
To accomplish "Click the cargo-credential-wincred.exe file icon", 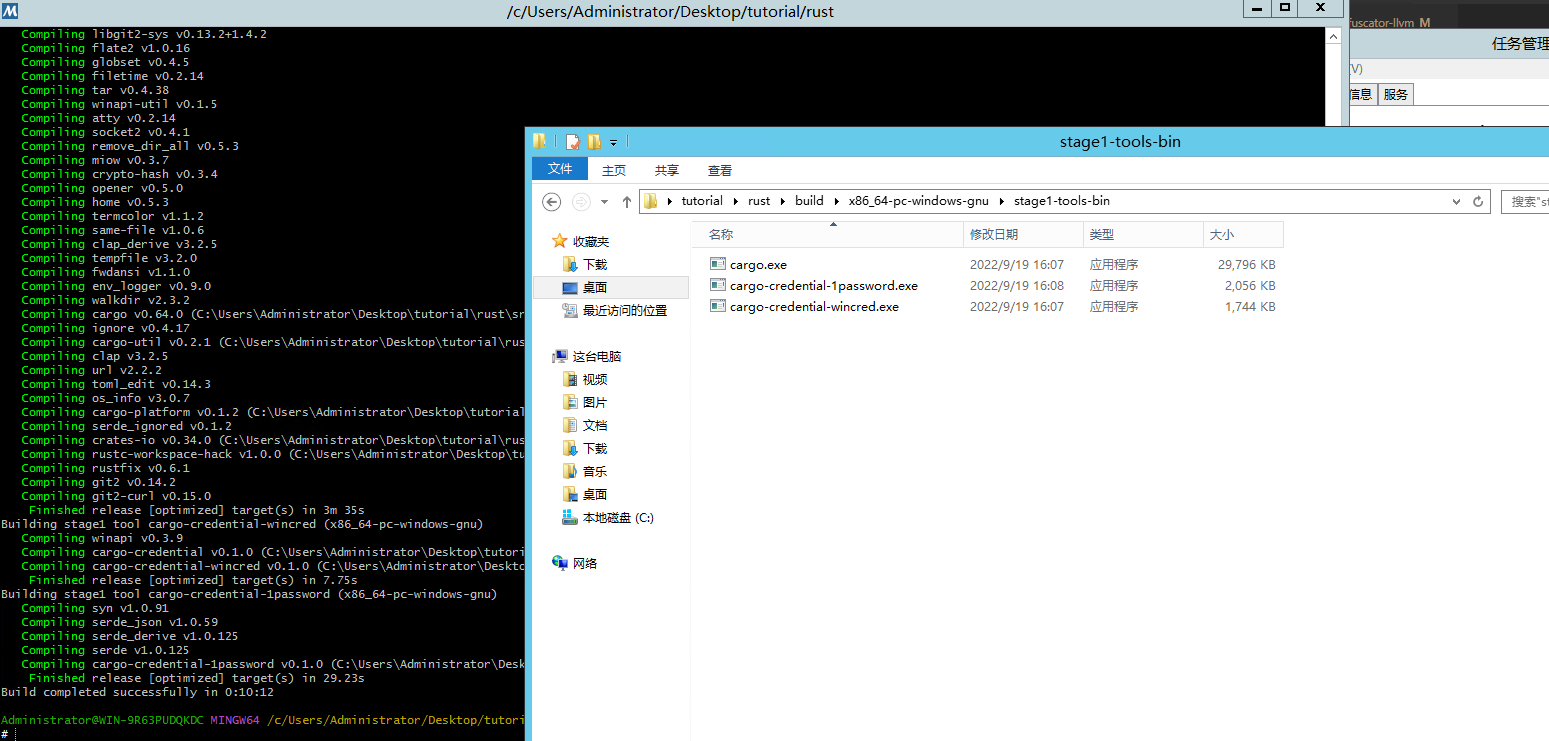I will click(717, 306).
